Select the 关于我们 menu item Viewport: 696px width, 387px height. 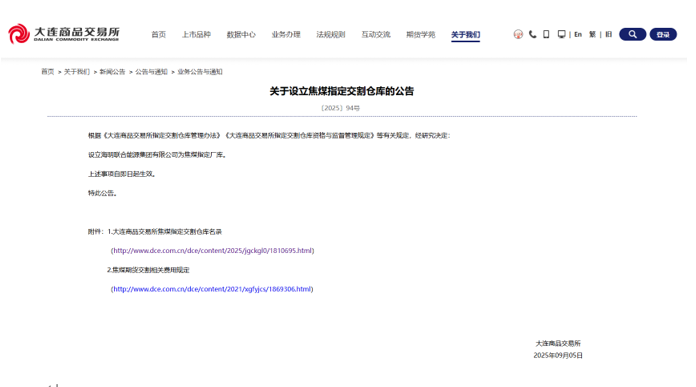pos(466,35)
